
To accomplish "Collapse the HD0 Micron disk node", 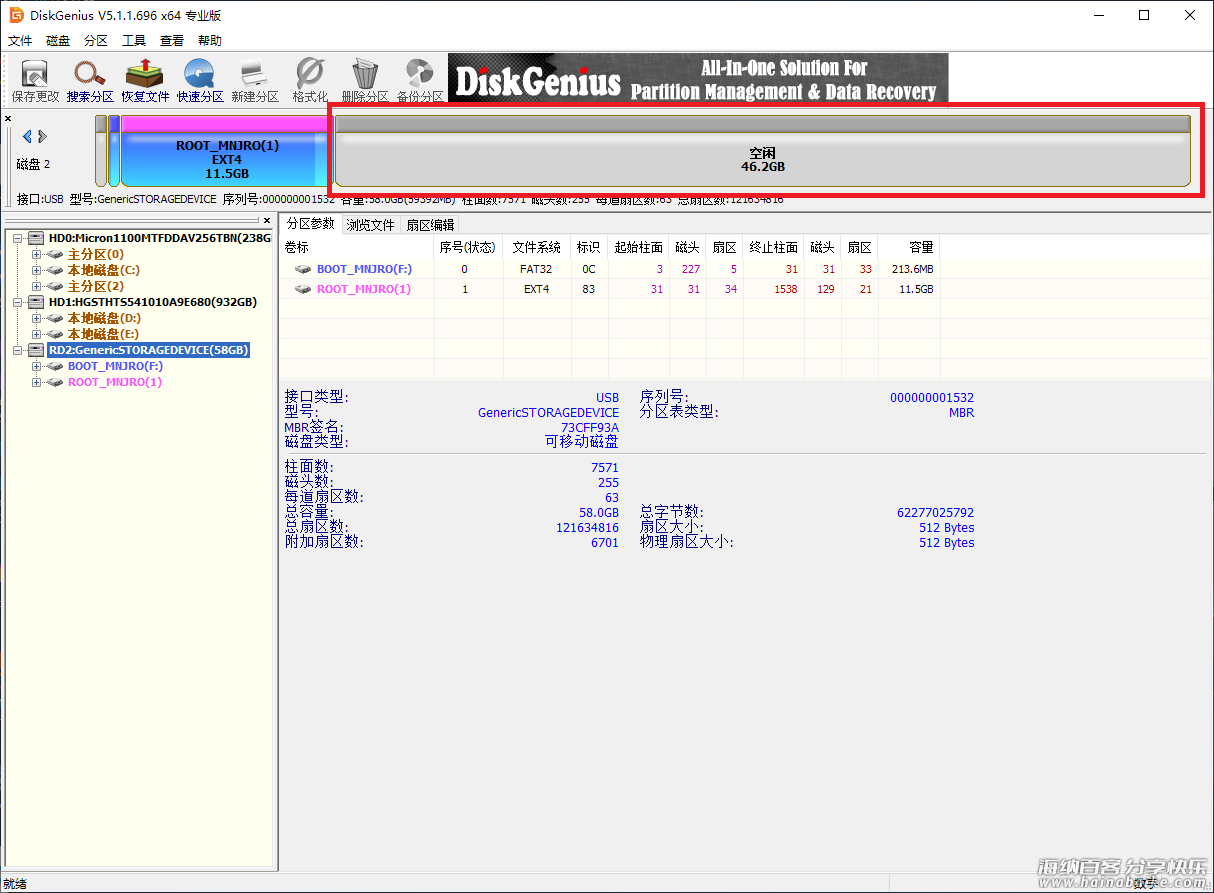I will point(18,238).
